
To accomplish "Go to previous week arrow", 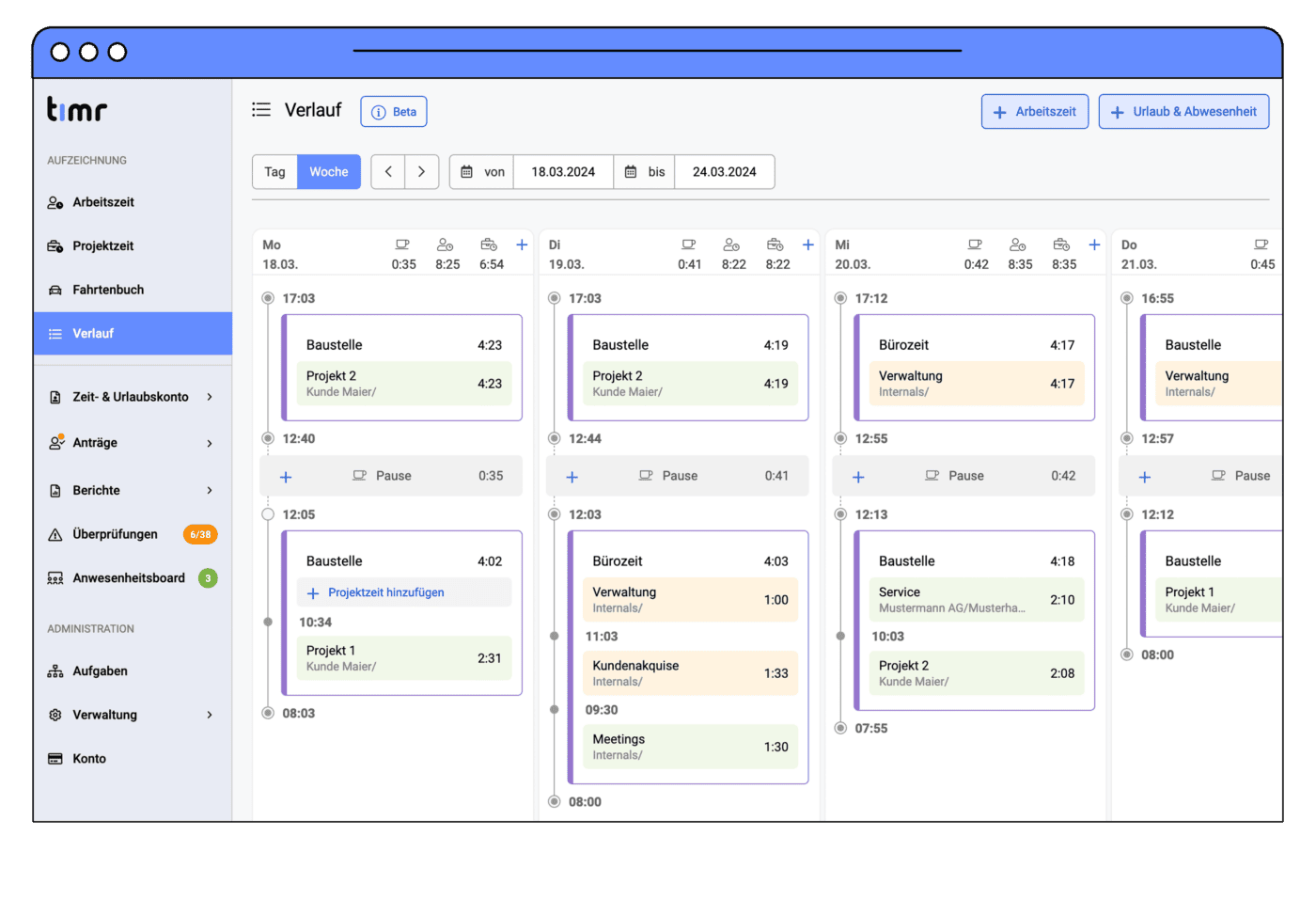I will point(388,172).
